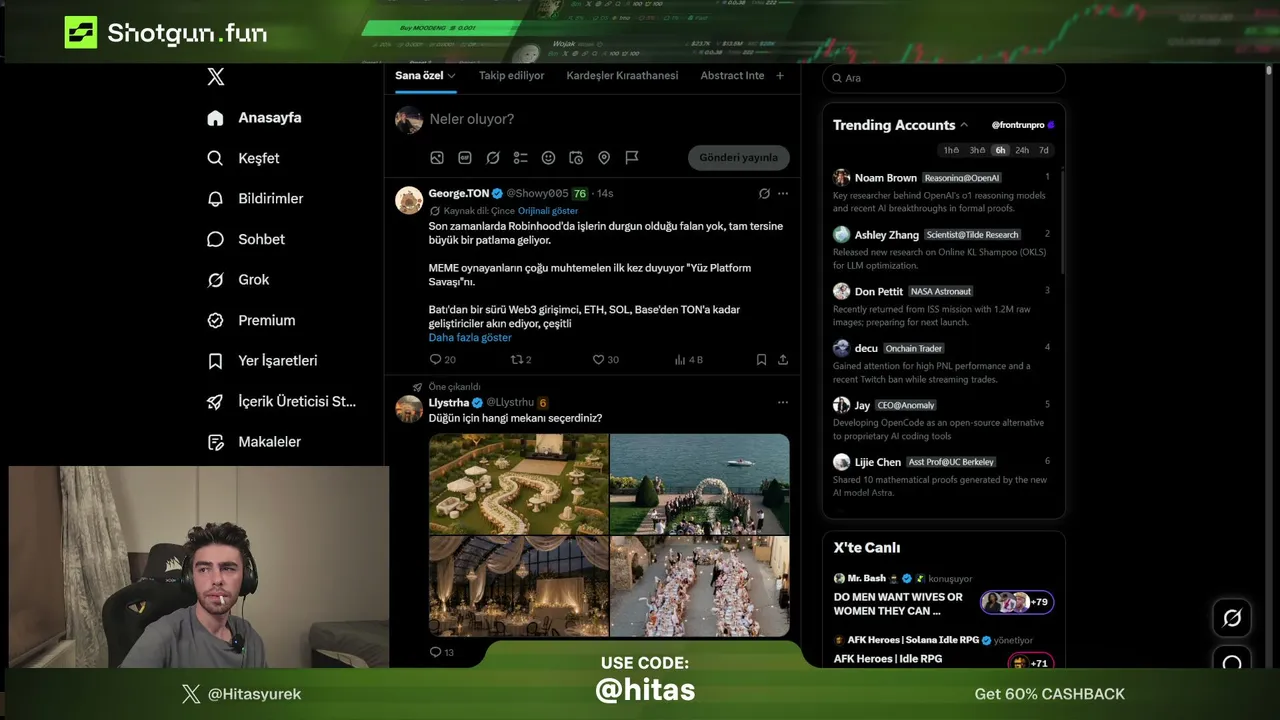The width and height of the screenshot is (1280, 720).
Task: Open the lakeside wedding ceremony image
Action: [x=700, y=484]
